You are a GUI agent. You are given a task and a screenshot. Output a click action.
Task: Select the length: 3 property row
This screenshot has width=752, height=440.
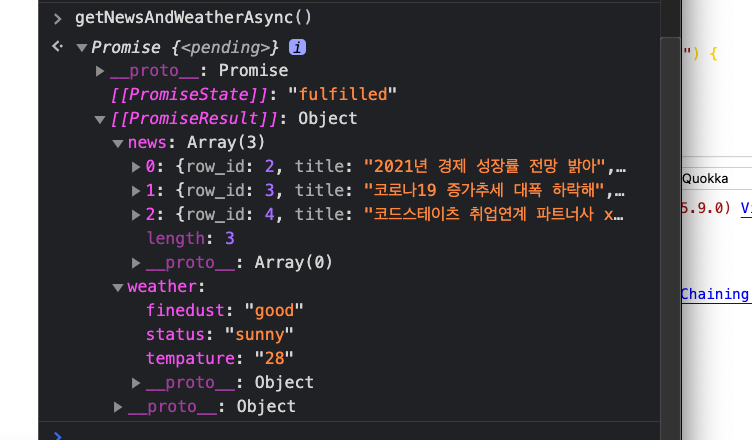pos(190,238)
